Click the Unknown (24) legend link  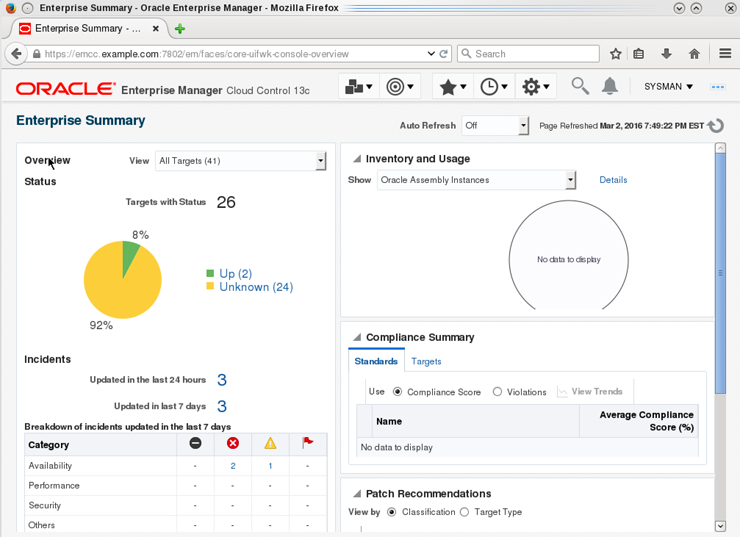[x=256, y=287]
